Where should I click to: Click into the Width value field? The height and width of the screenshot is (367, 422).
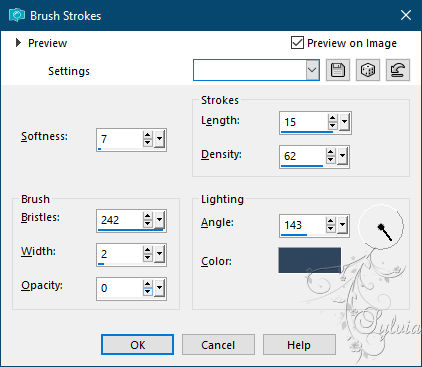point(120,254)
